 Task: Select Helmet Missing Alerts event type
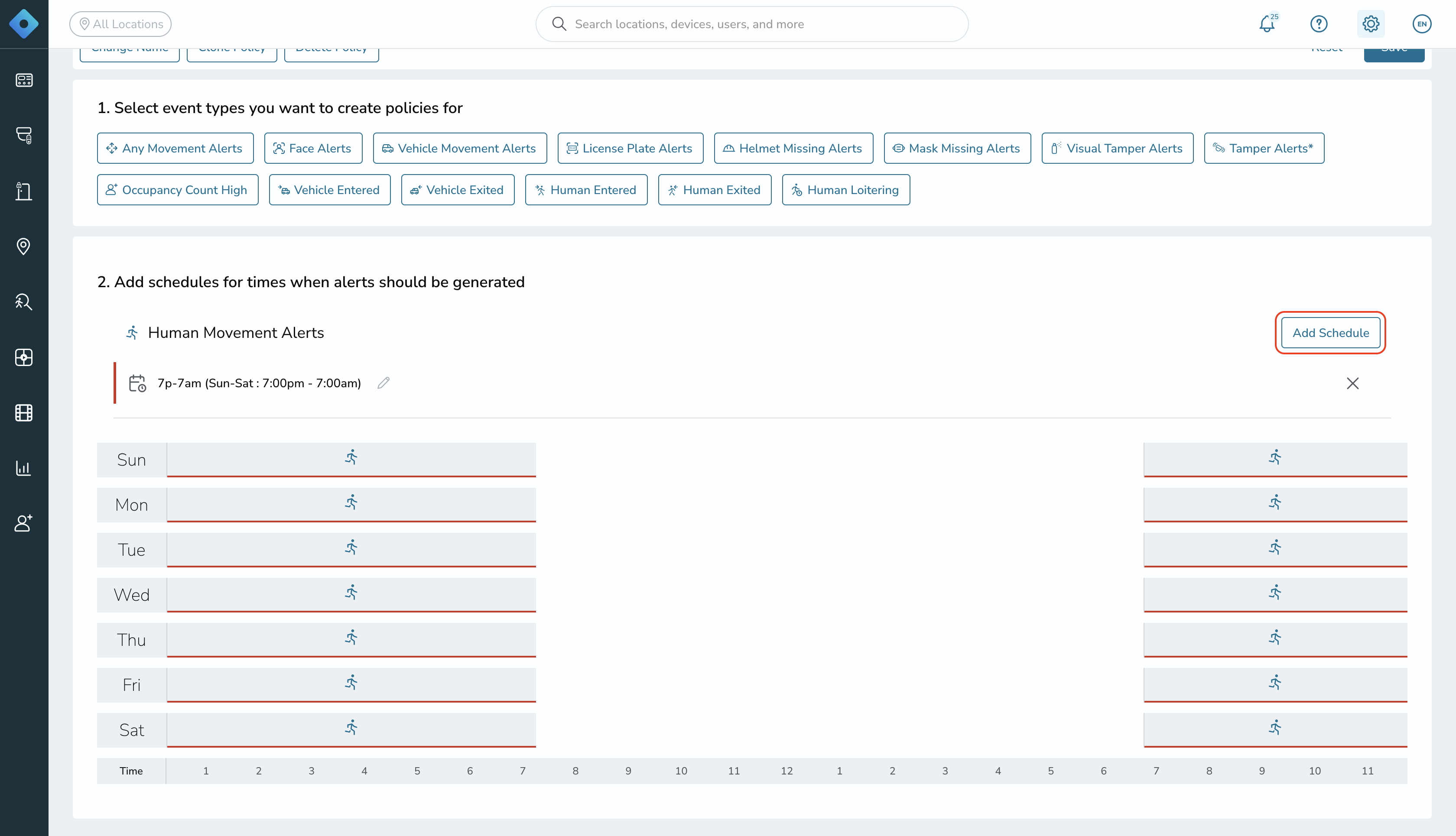(793, 148)
